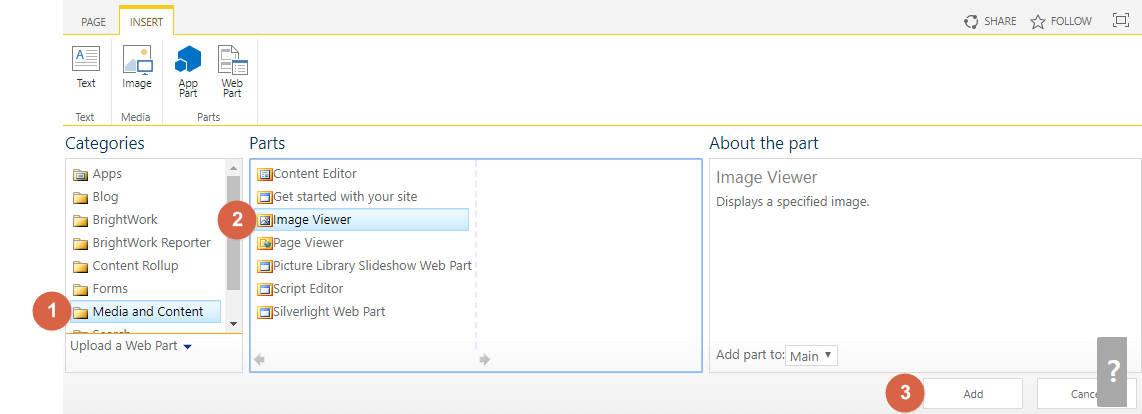Viewport: 1142px width, 414px height.
Task: Click the Content Editor part icon
Action: pos(265,174)
